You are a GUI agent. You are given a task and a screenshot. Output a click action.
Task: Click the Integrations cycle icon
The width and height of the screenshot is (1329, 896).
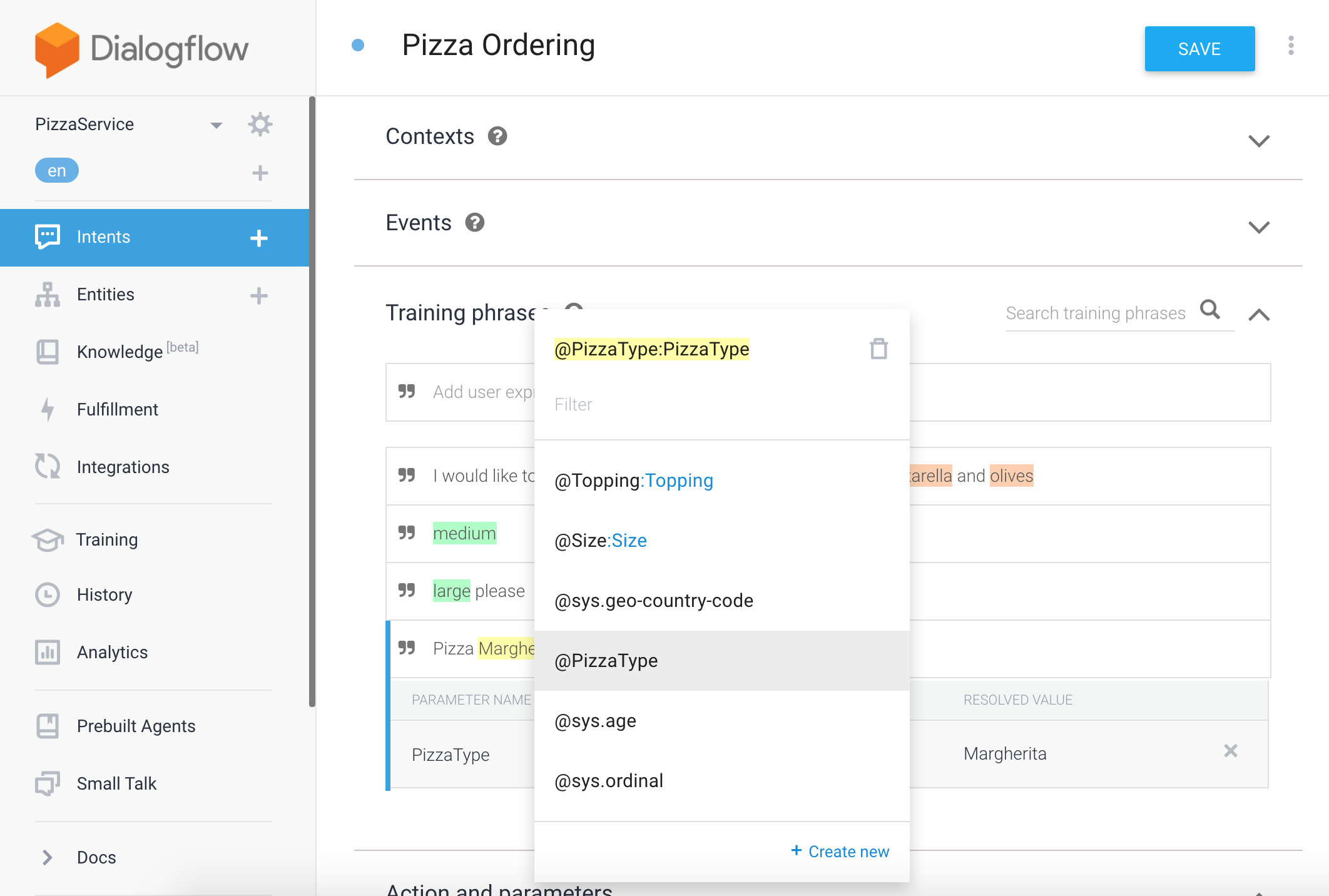(x=48, y=466)
